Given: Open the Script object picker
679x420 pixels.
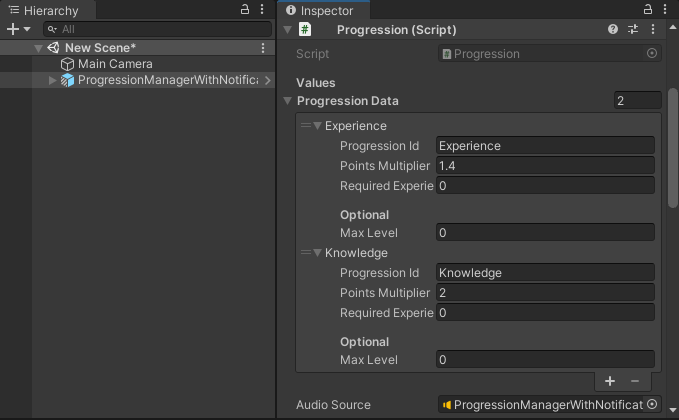Looking at the screenshot, I should point(652,53).
